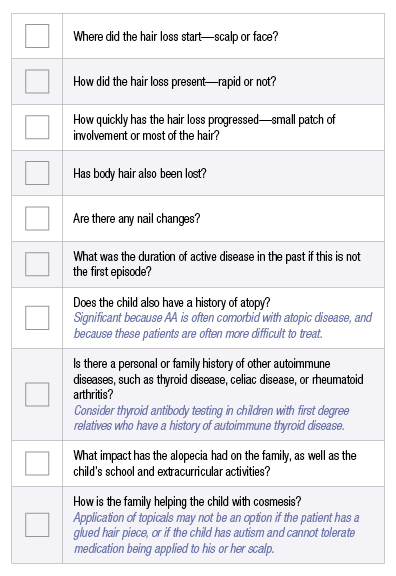Mark the body hair lost checkbox

(x=37, y=173)
